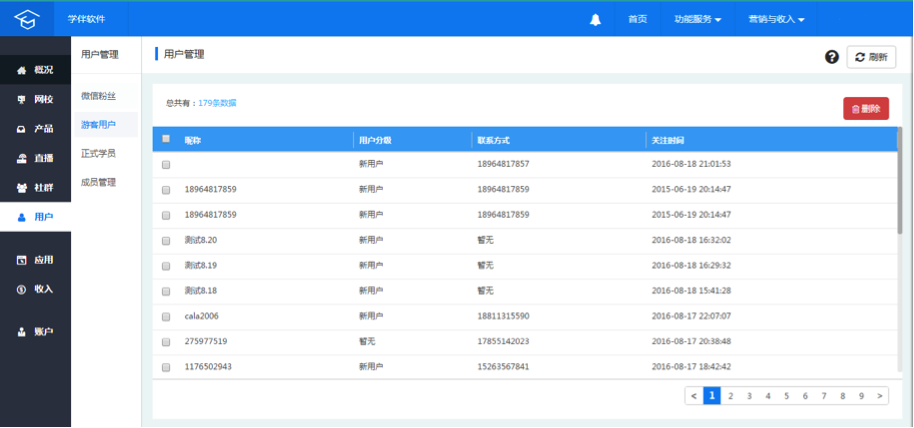
Task: Click contact number 18964817857
Action: tap(503, 164)
